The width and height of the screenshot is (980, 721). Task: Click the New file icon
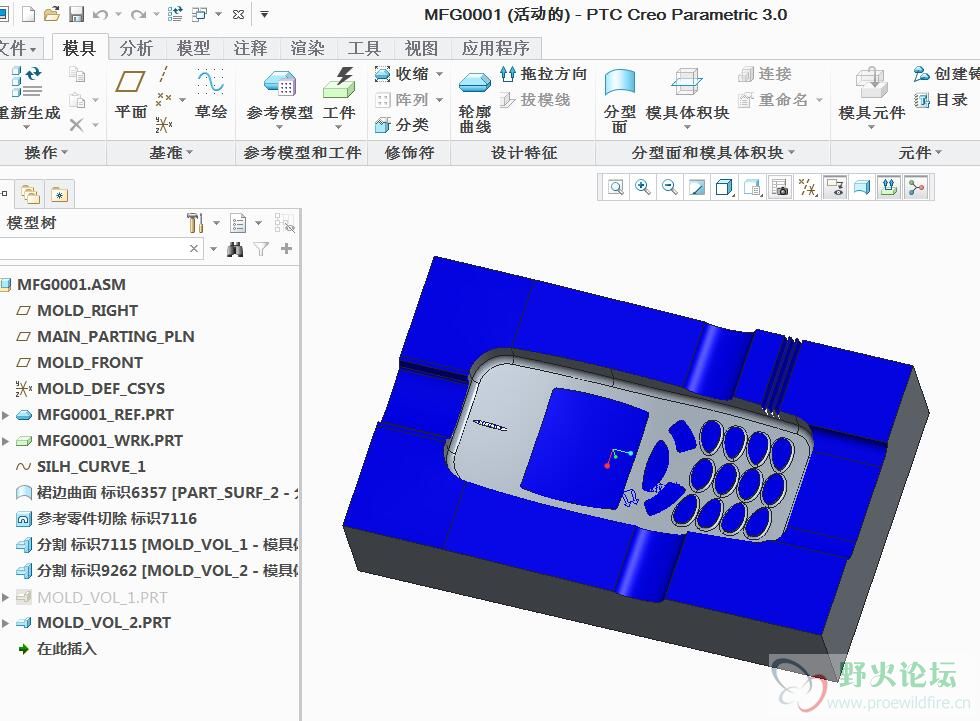[x=28, y=14]
